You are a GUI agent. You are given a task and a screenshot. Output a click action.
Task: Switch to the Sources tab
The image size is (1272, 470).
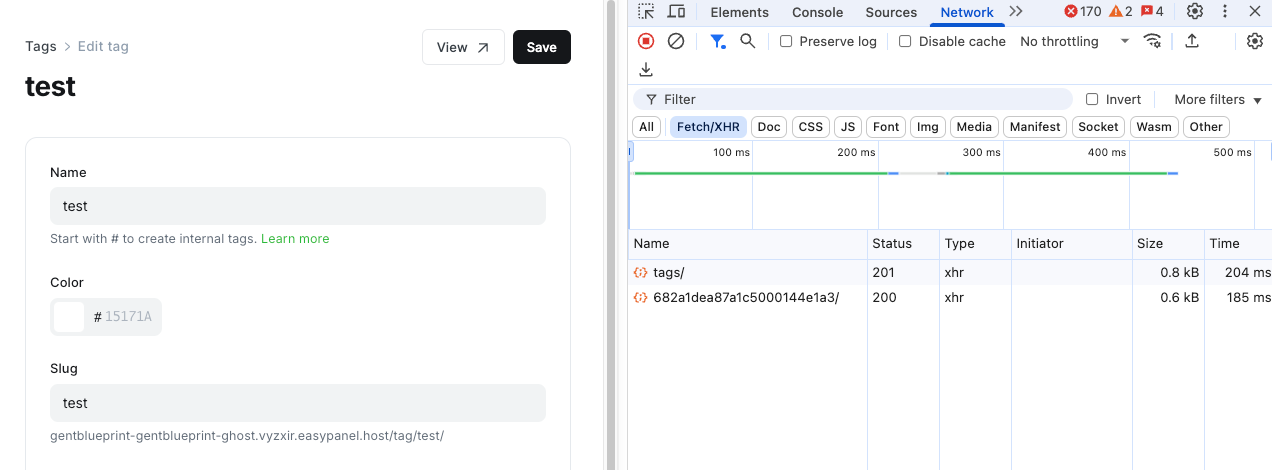[891, 12]
